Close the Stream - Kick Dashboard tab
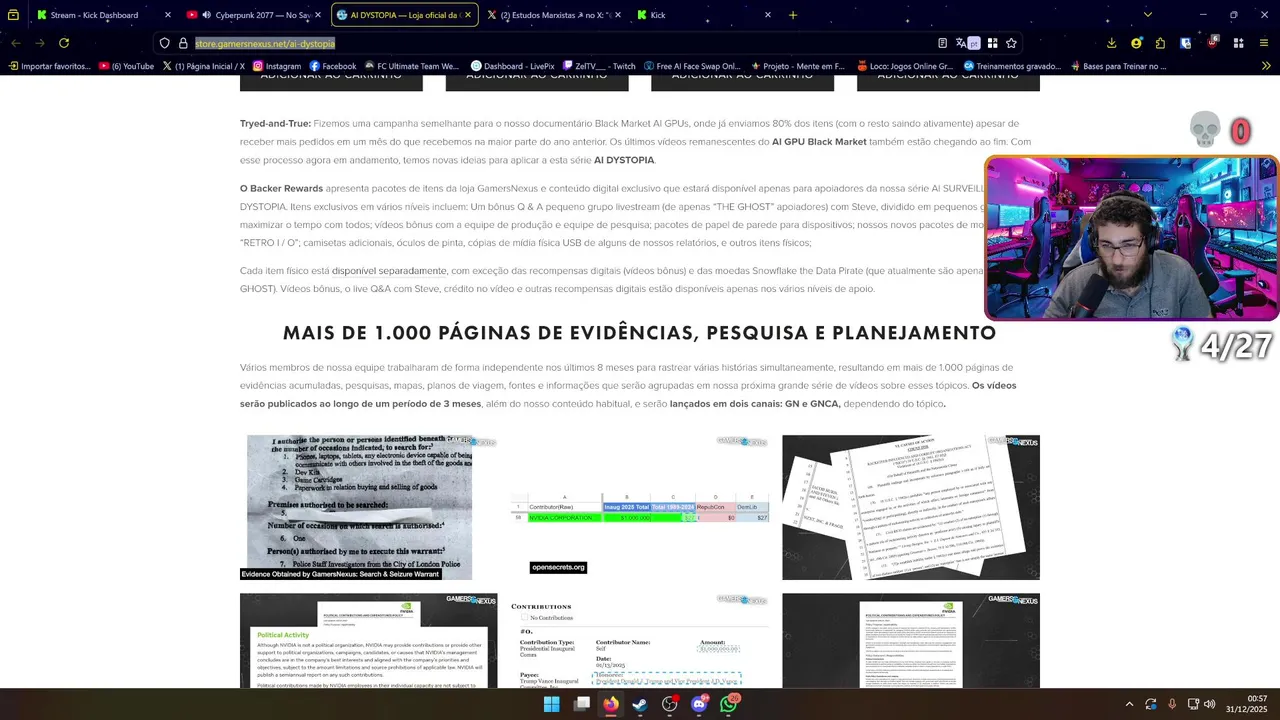This screenshot has width=1280, height=720. pyautogui.click(x=167, y=15)
